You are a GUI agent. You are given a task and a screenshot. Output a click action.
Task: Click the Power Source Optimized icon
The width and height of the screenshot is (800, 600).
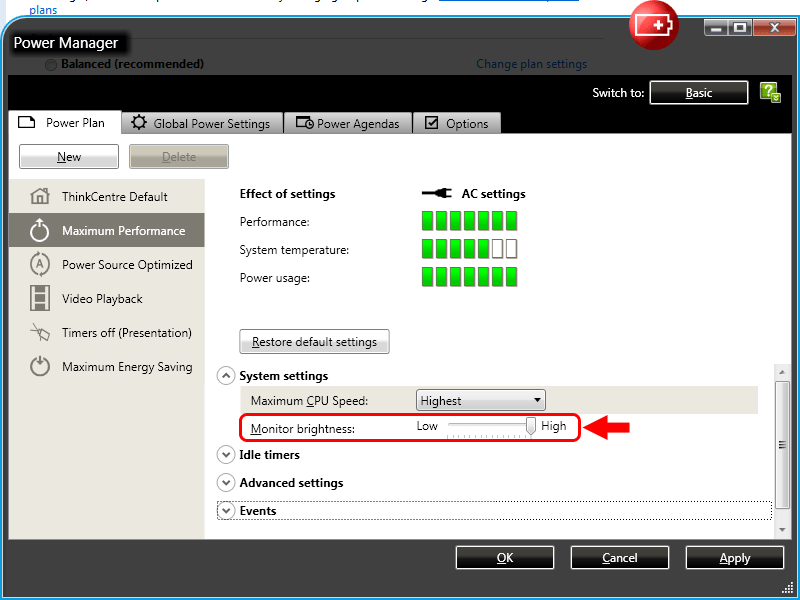pyautogui.click(x=39, y=264)
